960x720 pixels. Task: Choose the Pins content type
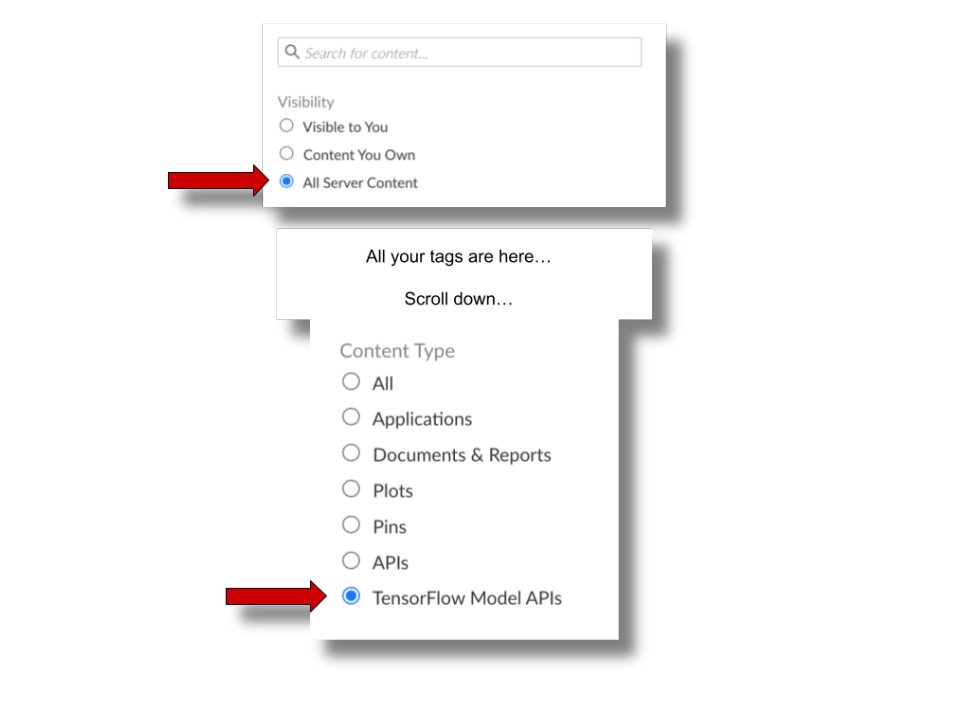[x=351, y=526]
